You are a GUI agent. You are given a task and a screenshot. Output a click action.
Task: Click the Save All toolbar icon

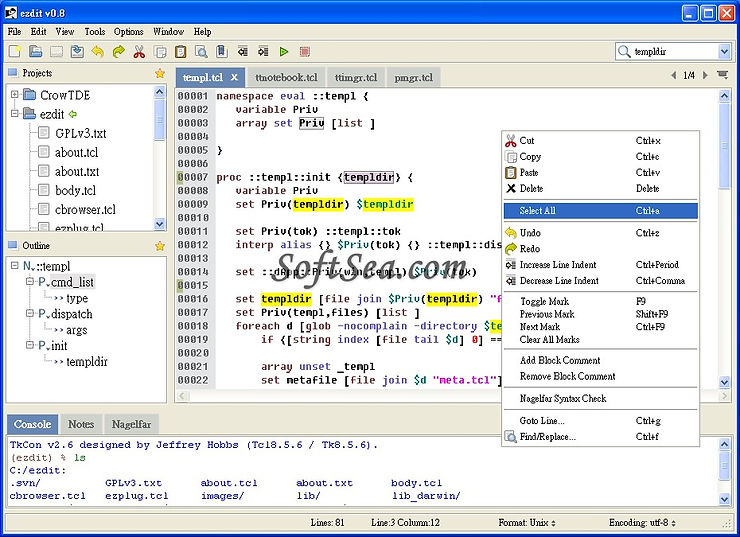pos(77,51)
